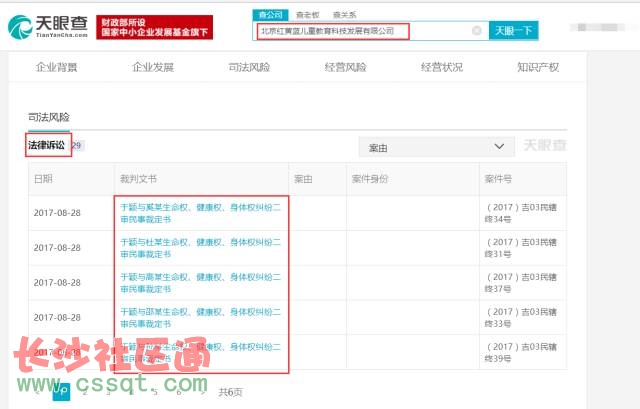Open the 于颖与杜某 judgment document link
Screen dimensions: 640x409
(x=200, y=248)
